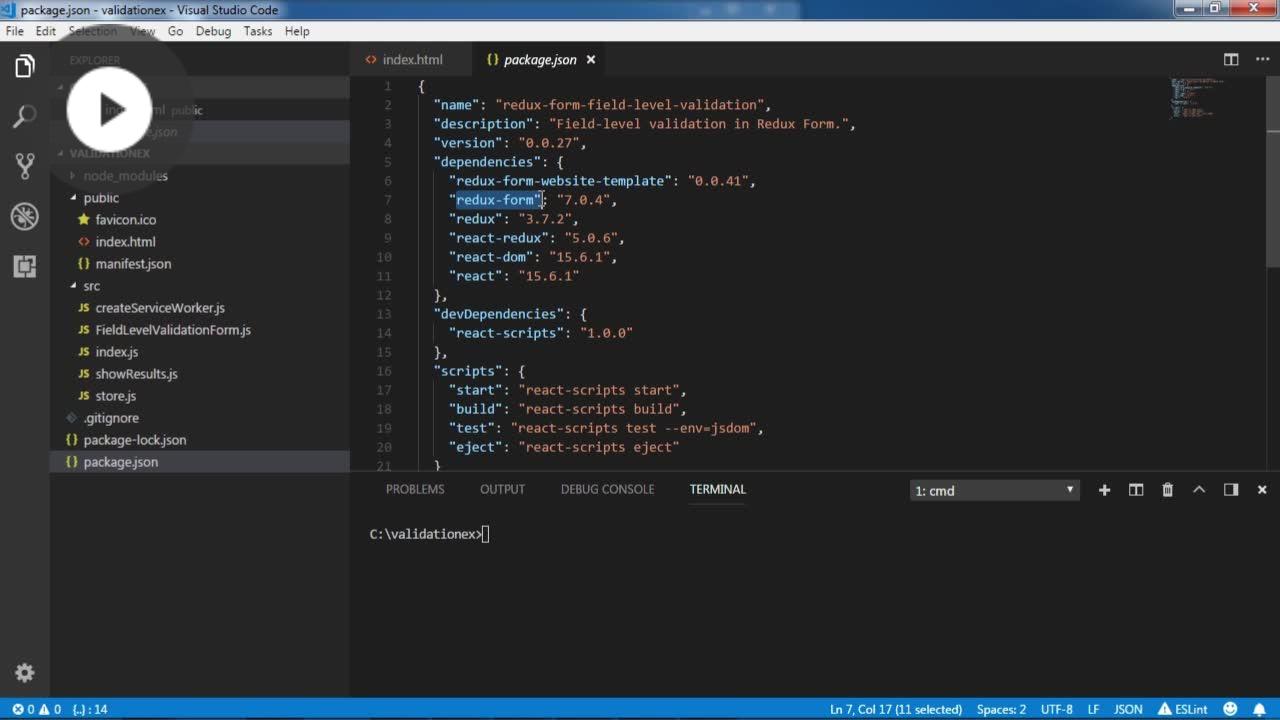This screenshot has height=720, width=1280.
Task: Change file encoding via UTF-8
Action: pyautogui.click(x=1057, y=709)
